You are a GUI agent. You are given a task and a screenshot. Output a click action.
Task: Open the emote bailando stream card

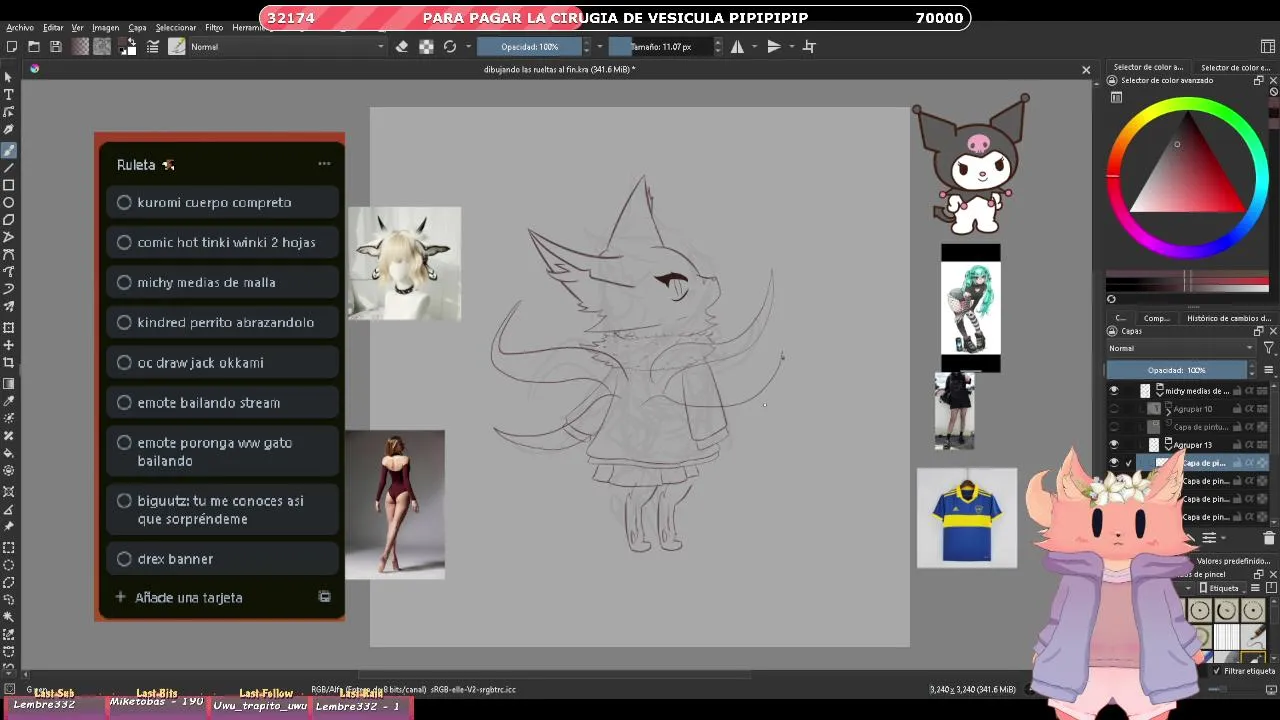coord(222,402)
